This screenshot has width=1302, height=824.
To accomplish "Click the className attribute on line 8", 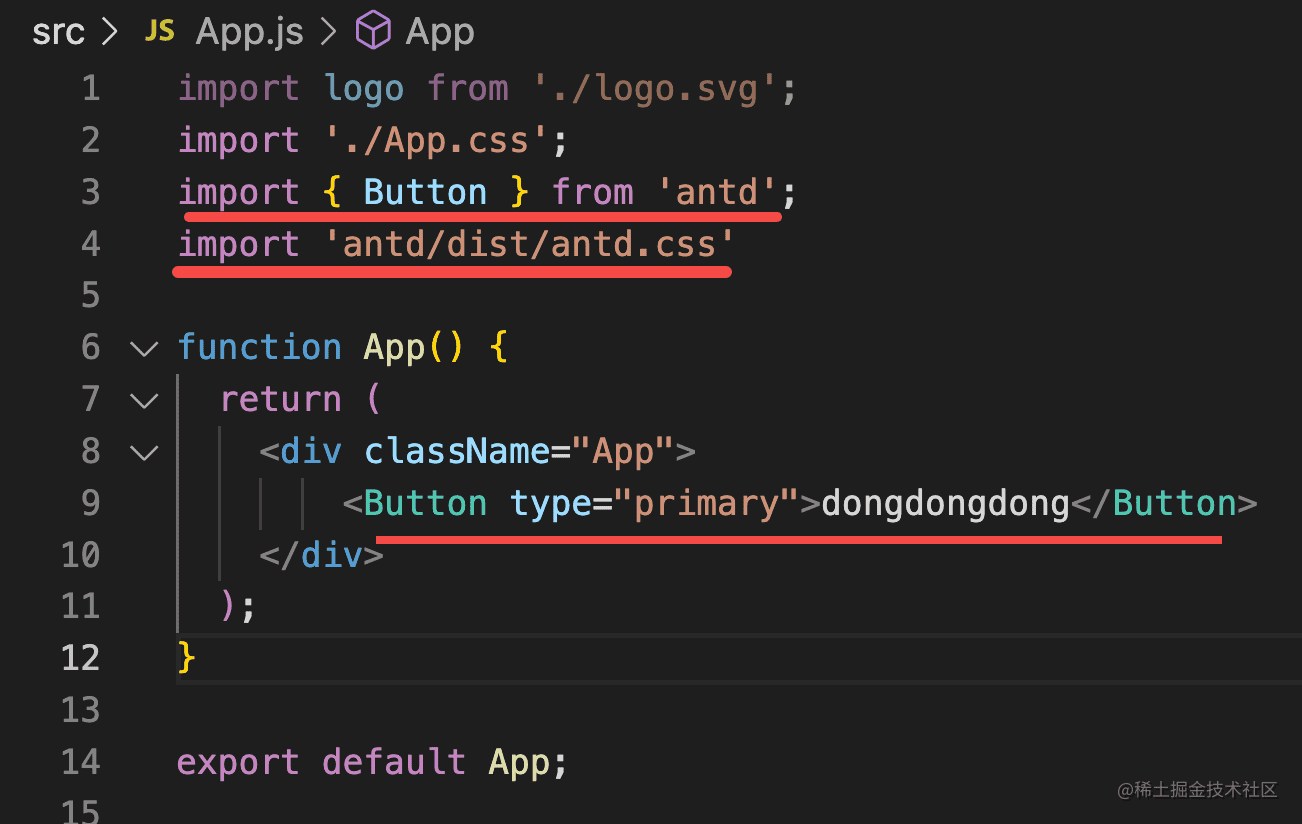I will coord(457,451).
